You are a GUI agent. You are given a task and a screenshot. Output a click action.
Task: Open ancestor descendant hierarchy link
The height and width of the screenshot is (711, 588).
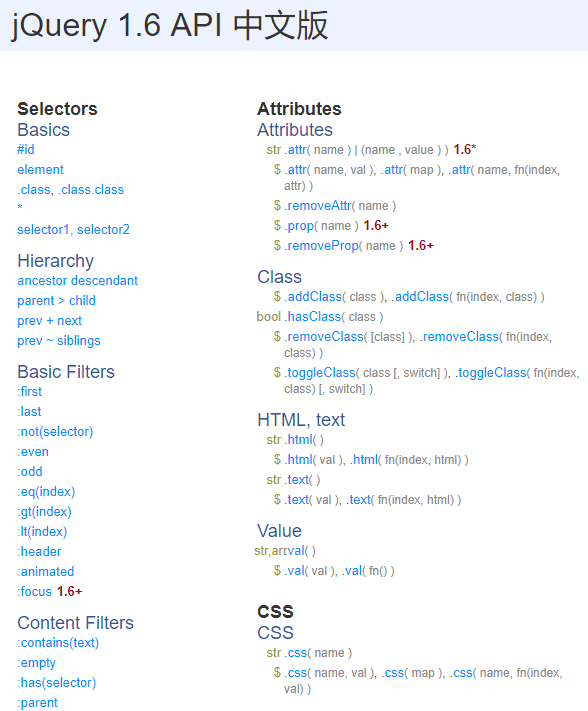(x=78, y=281)
